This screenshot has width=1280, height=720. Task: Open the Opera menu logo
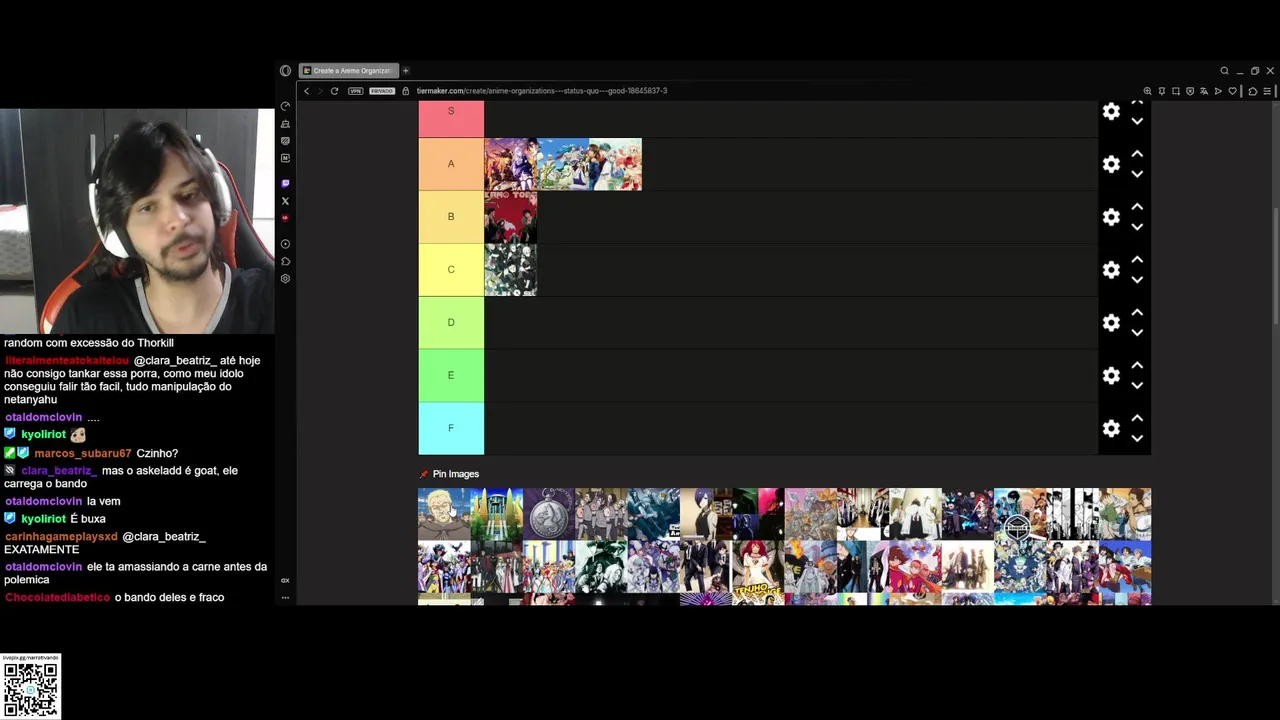coord(285,71)
